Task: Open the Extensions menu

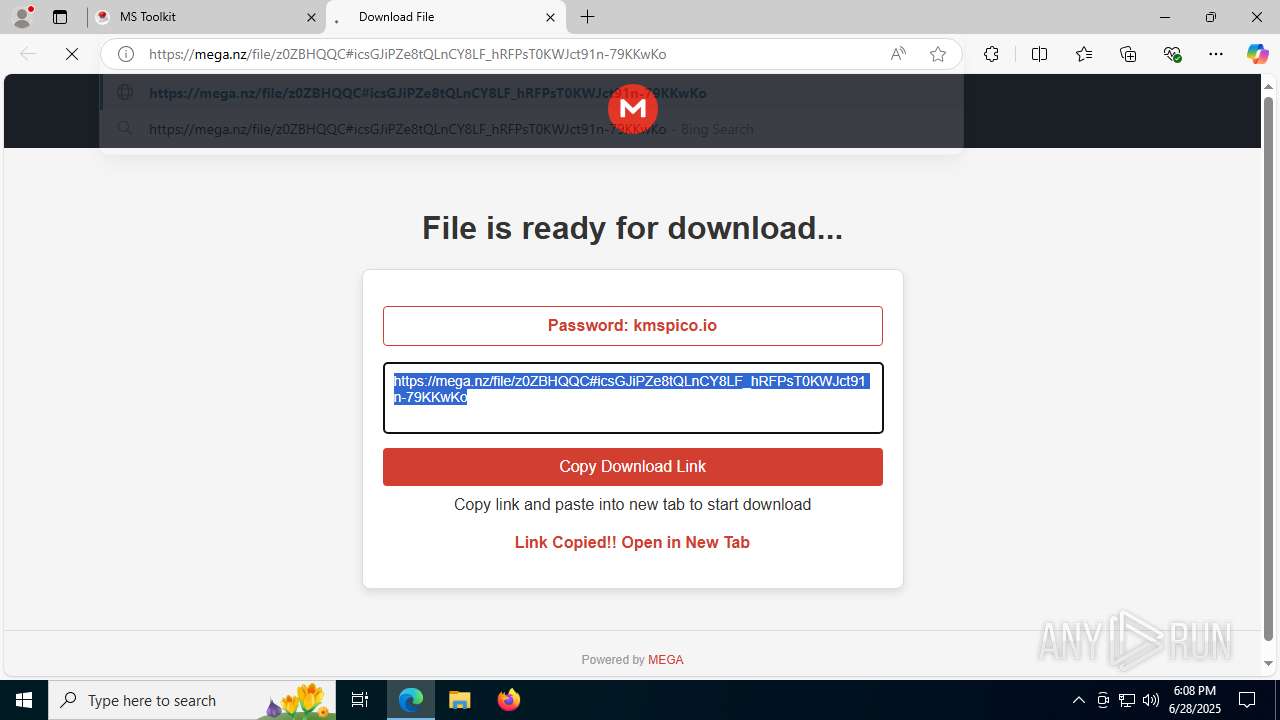Action: point(991,54)
